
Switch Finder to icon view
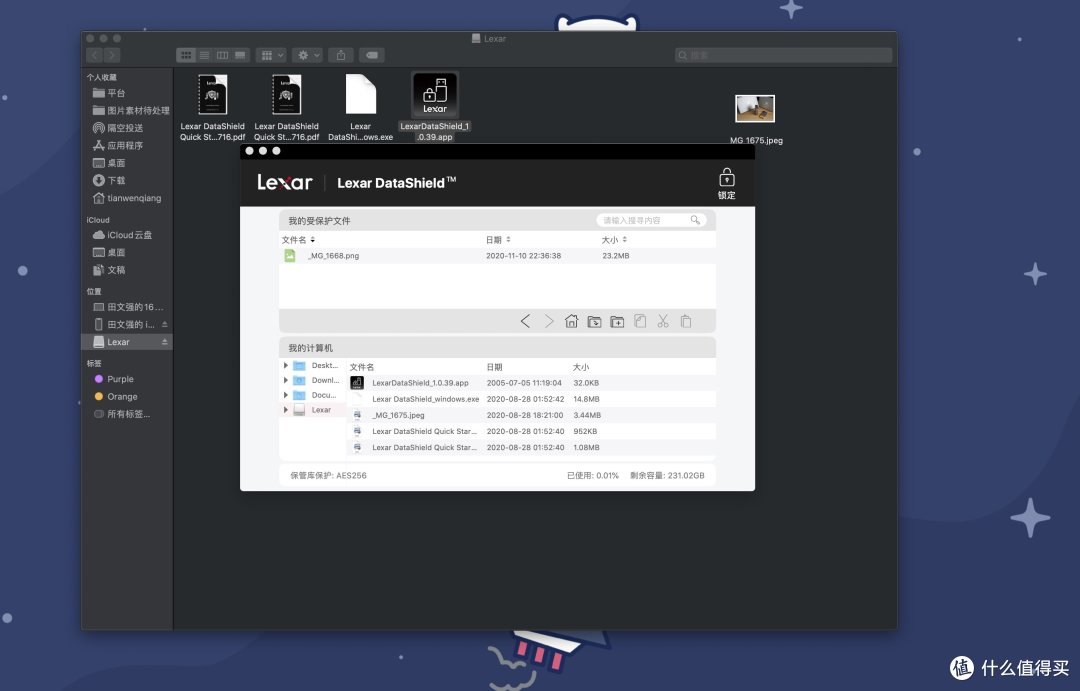(x=186, y=55)
